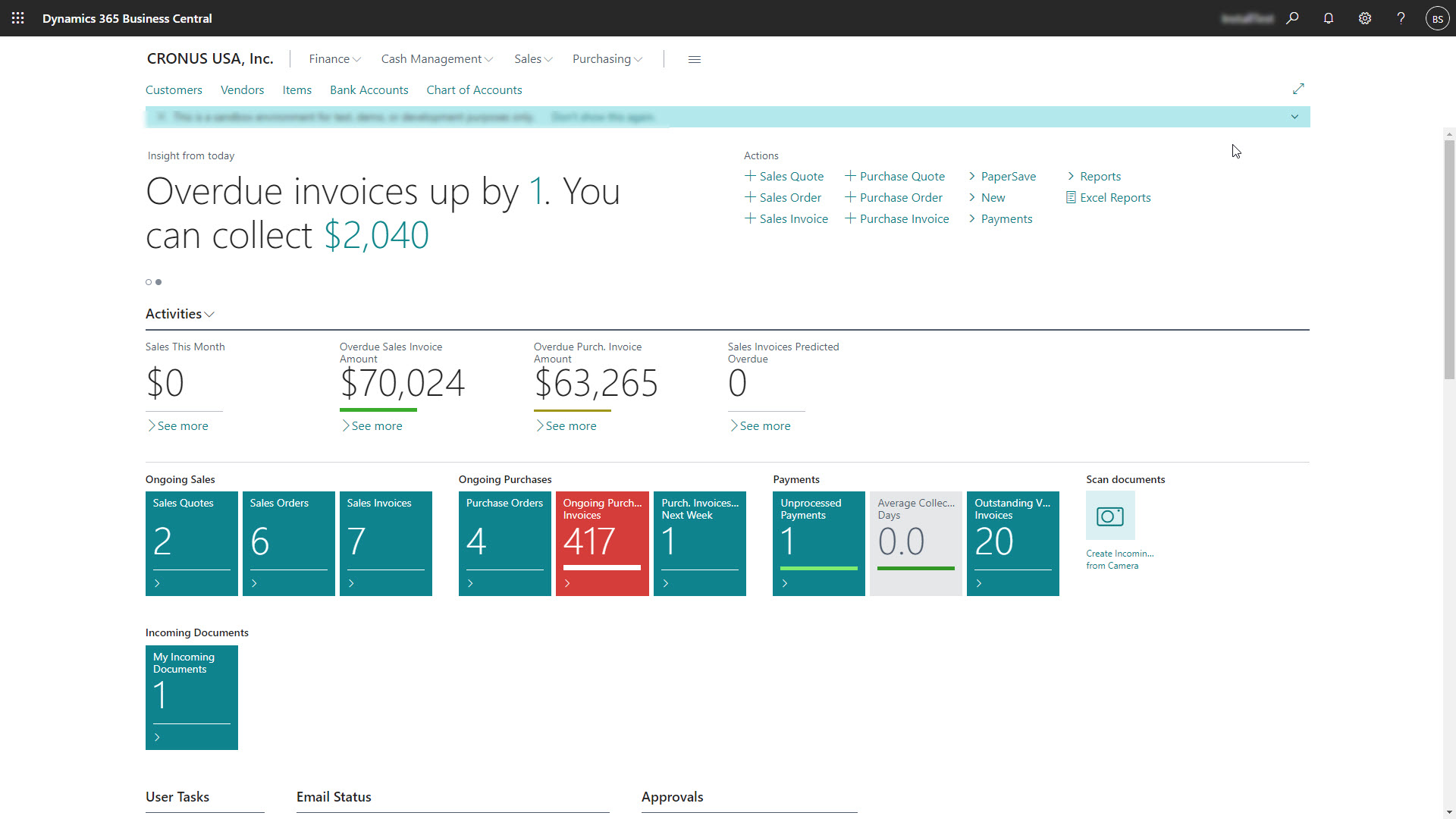Expand the Finance dropdown menu
Screen dimensions: 1456x819
coord(334,59)
